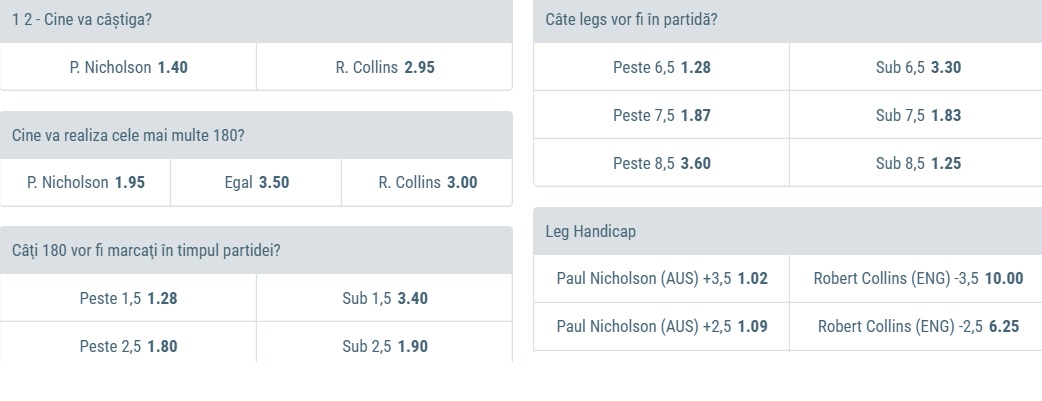Choose Sub 1,5 odds 3.40
Viewport: 1042px width, 401px height.
point(385,298)
